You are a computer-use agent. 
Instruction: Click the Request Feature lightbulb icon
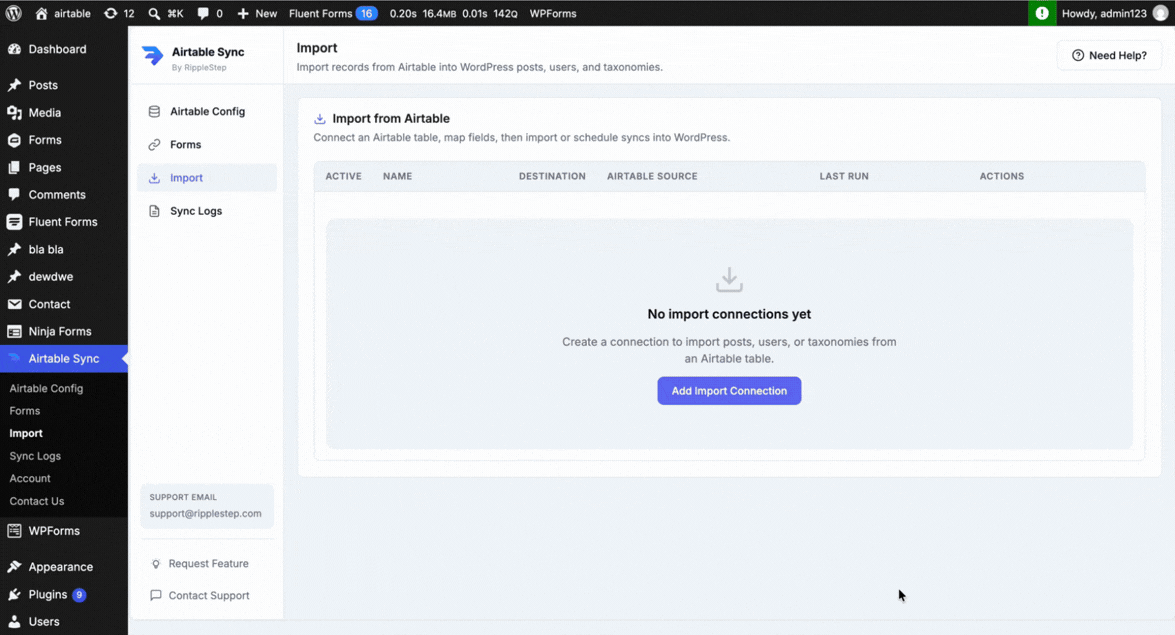(x=156, y=564)
